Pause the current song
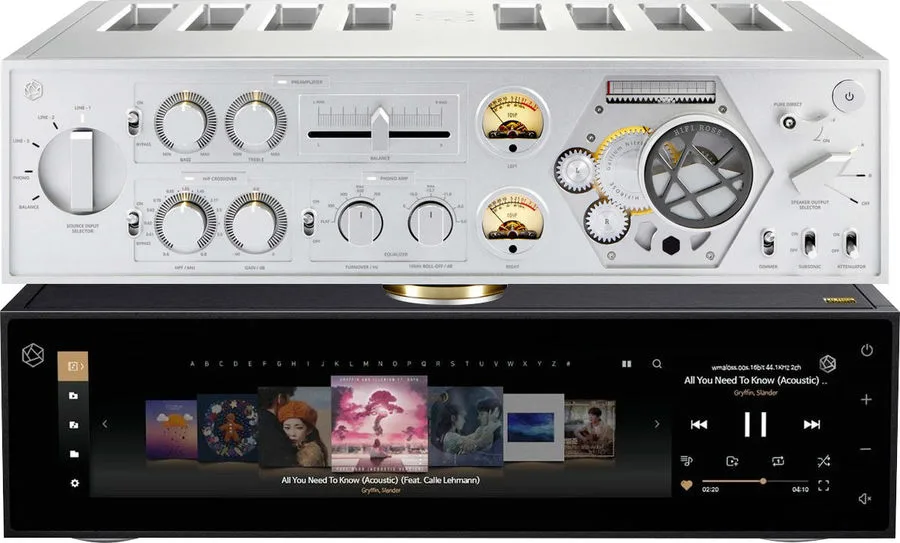 point(755,425)
